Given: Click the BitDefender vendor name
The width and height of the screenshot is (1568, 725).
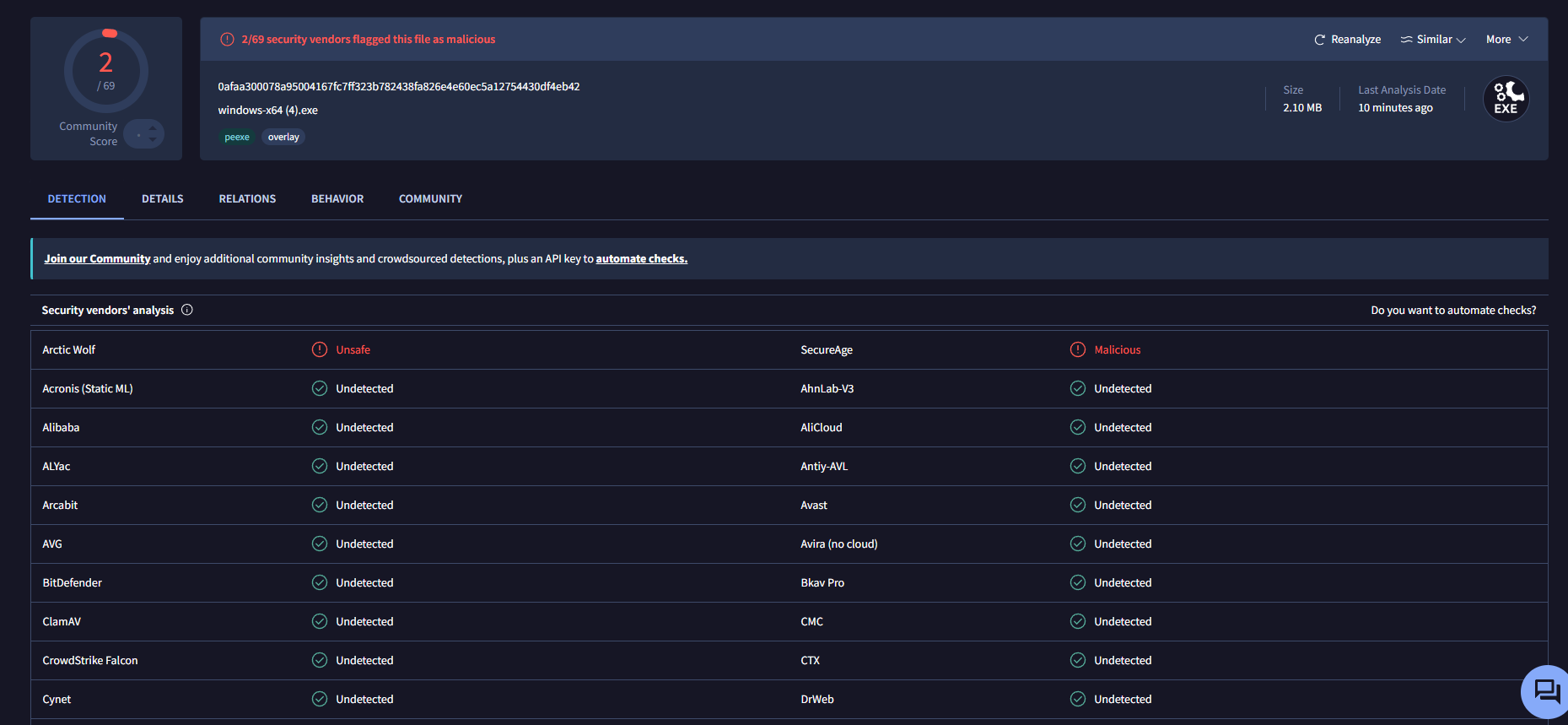Looking at the screenshot, I should (x=73, y=583).
